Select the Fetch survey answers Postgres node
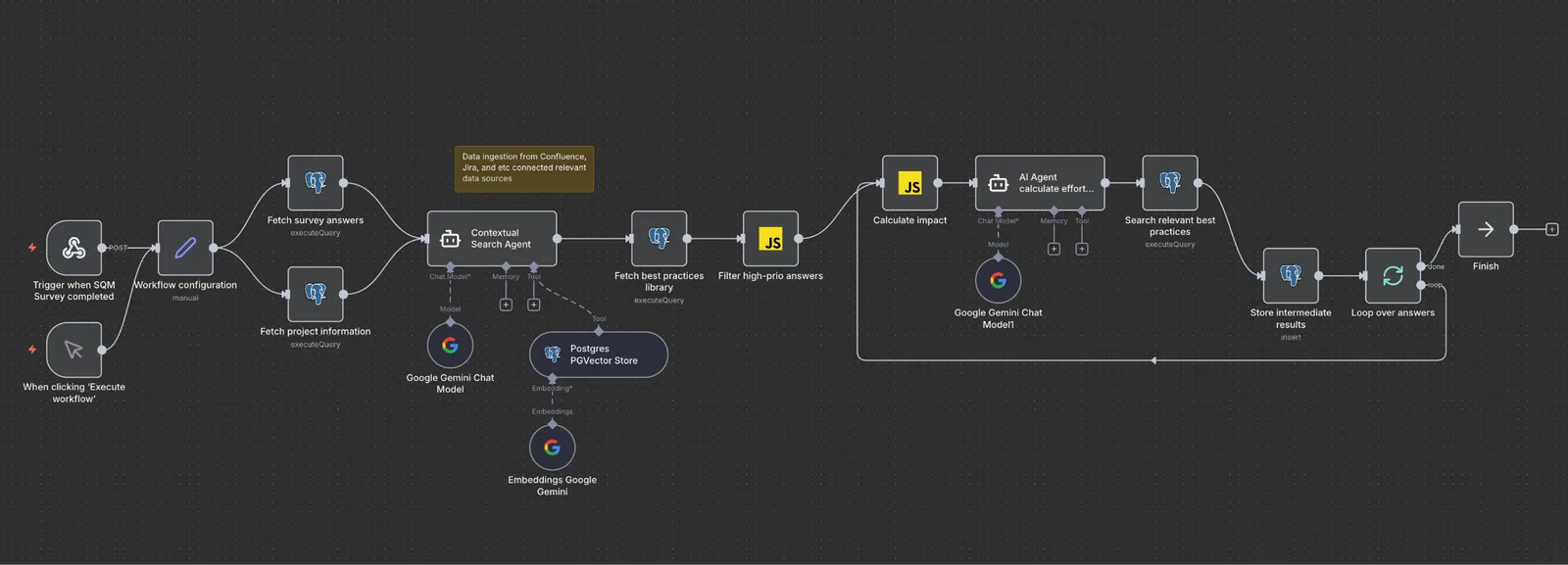 click(x=316, y=183)
